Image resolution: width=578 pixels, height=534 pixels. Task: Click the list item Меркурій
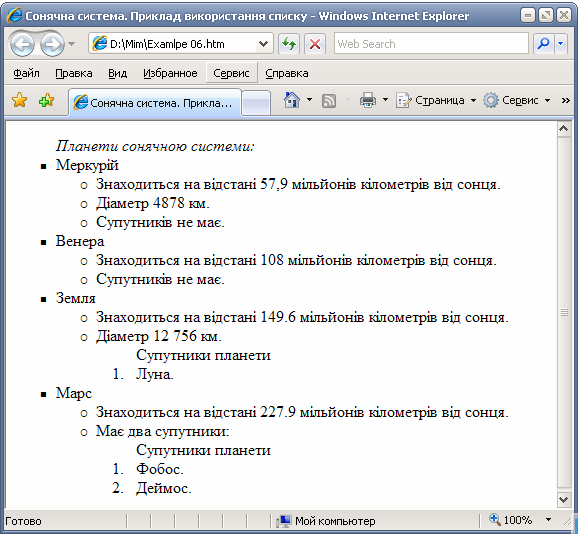coord(87,165)
